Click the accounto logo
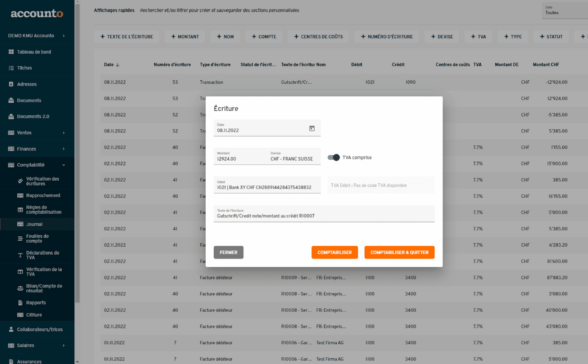Screen dimensions: 588x364 (x=37, y=13)
